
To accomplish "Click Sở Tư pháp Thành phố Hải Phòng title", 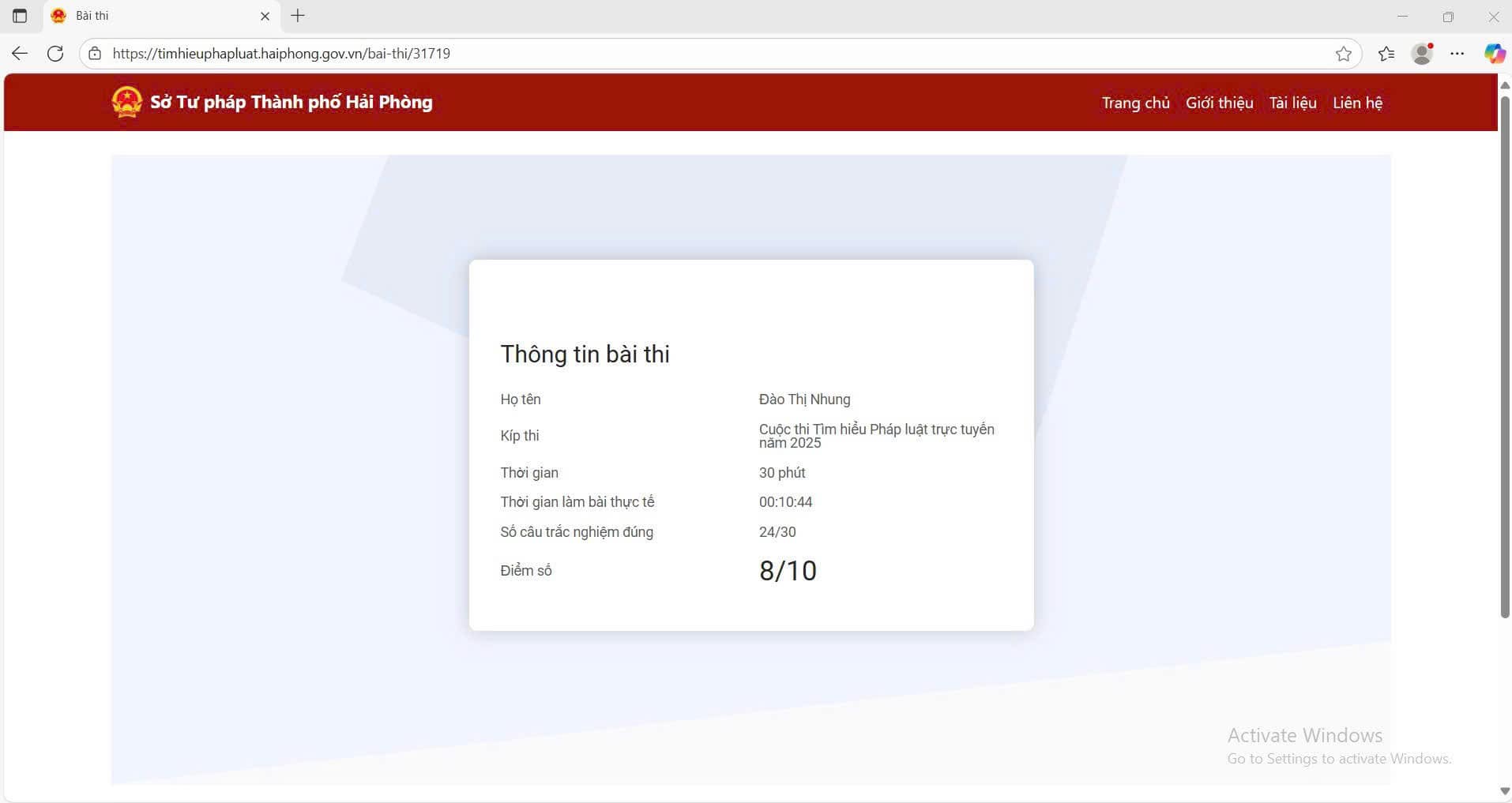I will pos(291,102).
